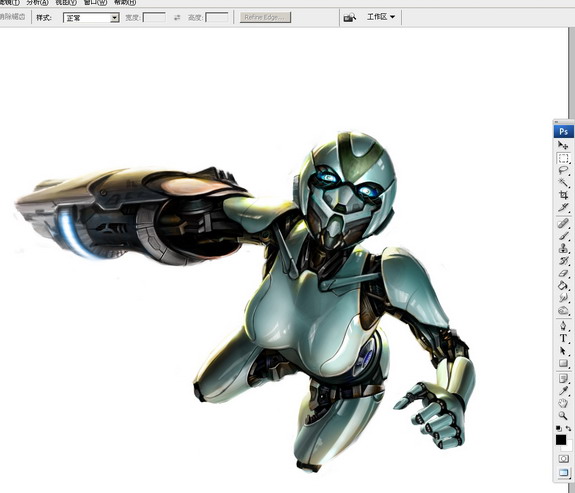
Task: Select the Hand tool
Action: pyautogui.click(x=563, y=403)
